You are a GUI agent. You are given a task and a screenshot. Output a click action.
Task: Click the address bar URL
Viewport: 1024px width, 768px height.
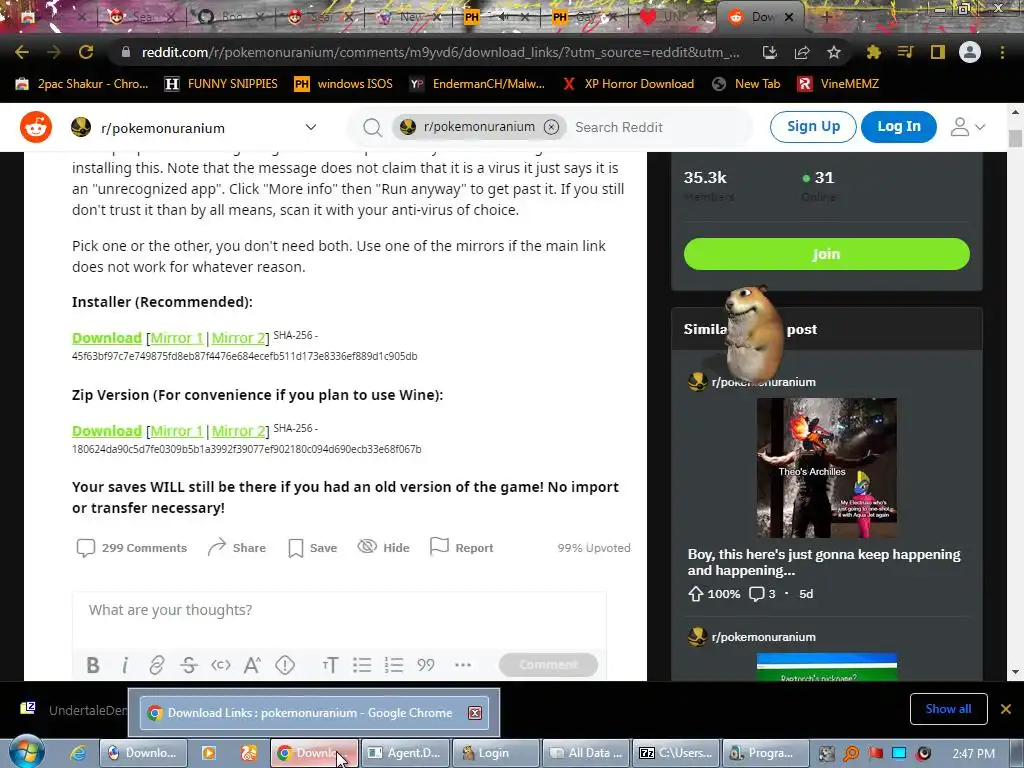(x=440, y=52)
